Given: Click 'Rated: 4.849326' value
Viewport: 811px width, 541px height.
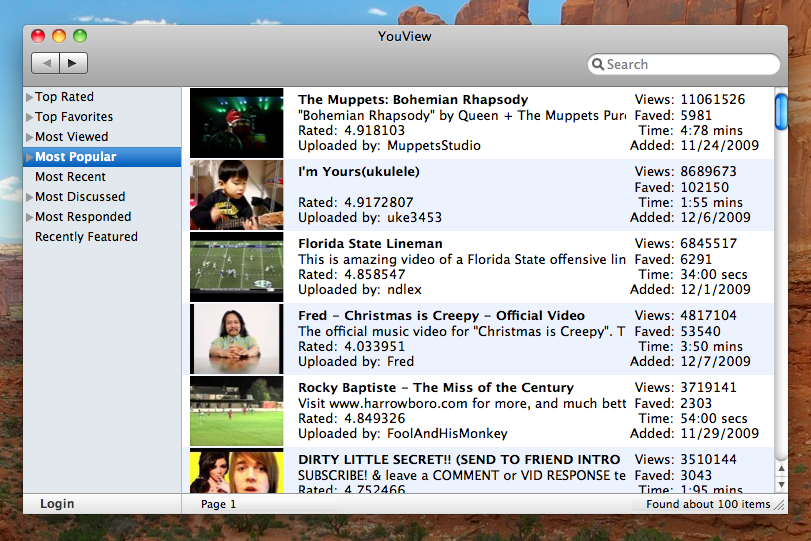Looking at the screenshot, I should [x=352, y=418].
